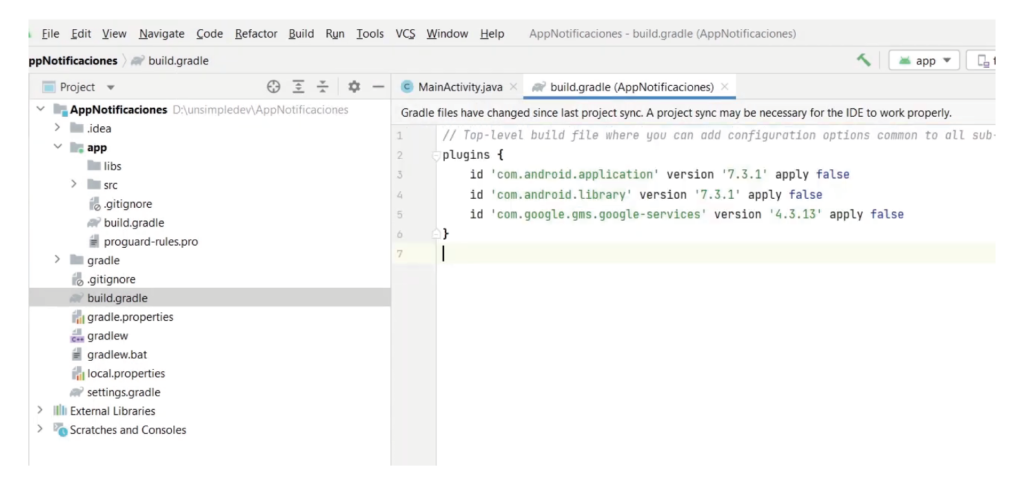Switch to the MainActivity.java tab
This screenshot has width=1024, height=479.
pyautogui.click(x=457, y=87)
